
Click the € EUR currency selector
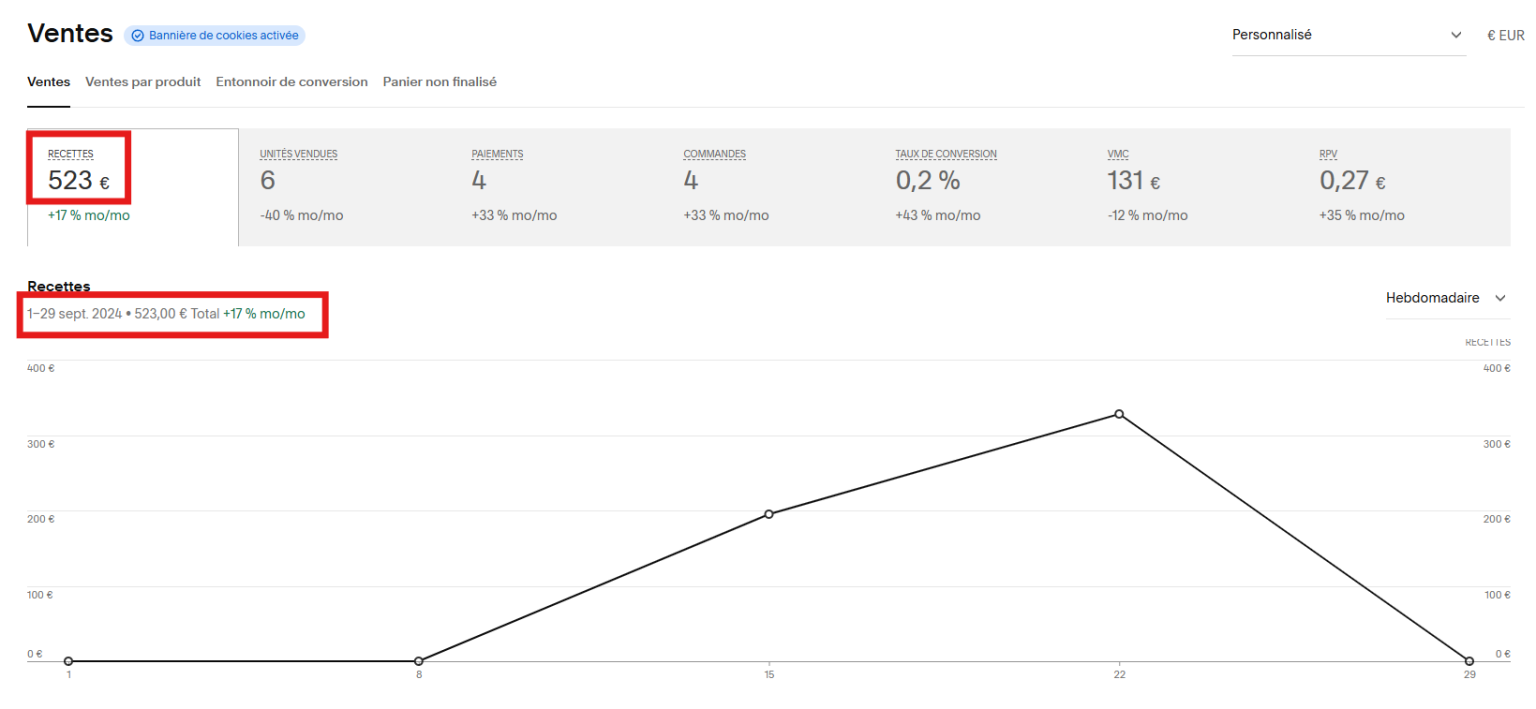[1504, 34]
